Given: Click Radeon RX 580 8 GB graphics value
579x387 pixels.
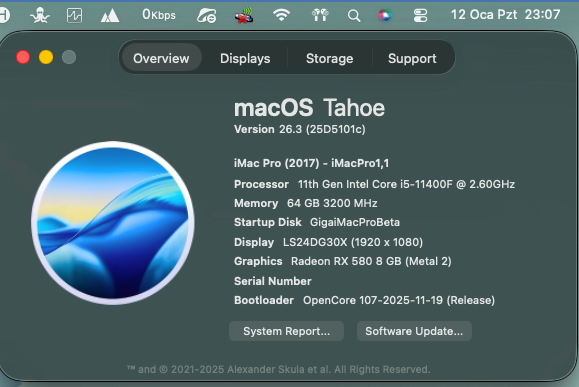Looking at the screenshot, I should tap(371, 261).
